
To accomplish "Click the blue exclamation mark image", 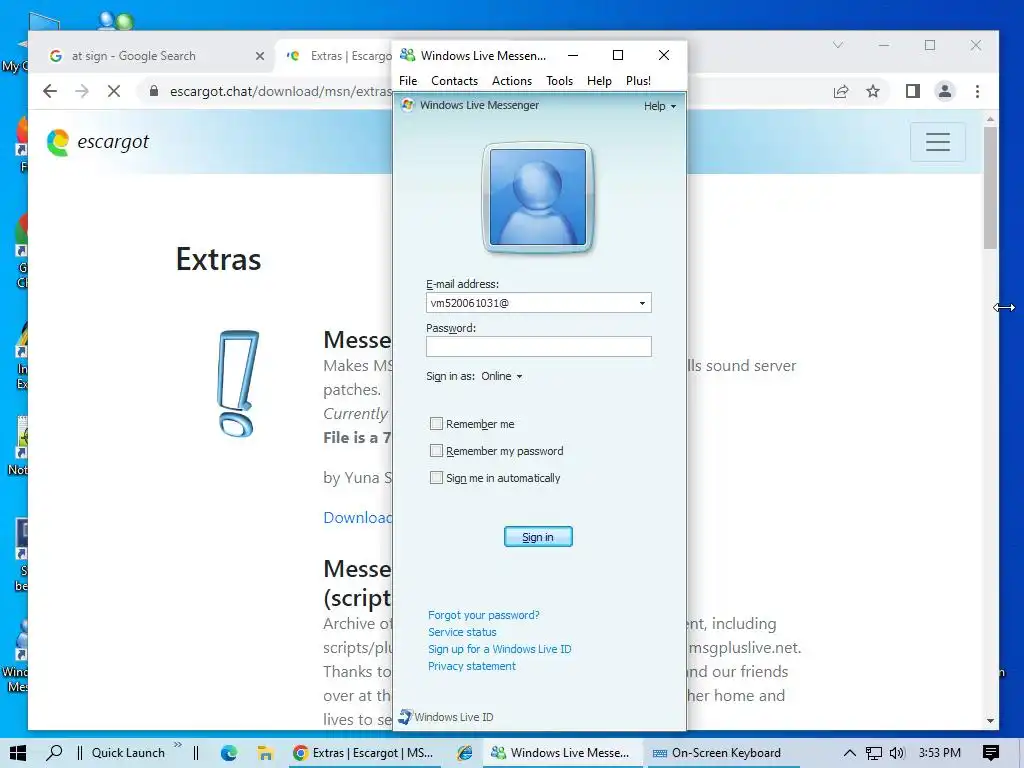I will [238, 383].
